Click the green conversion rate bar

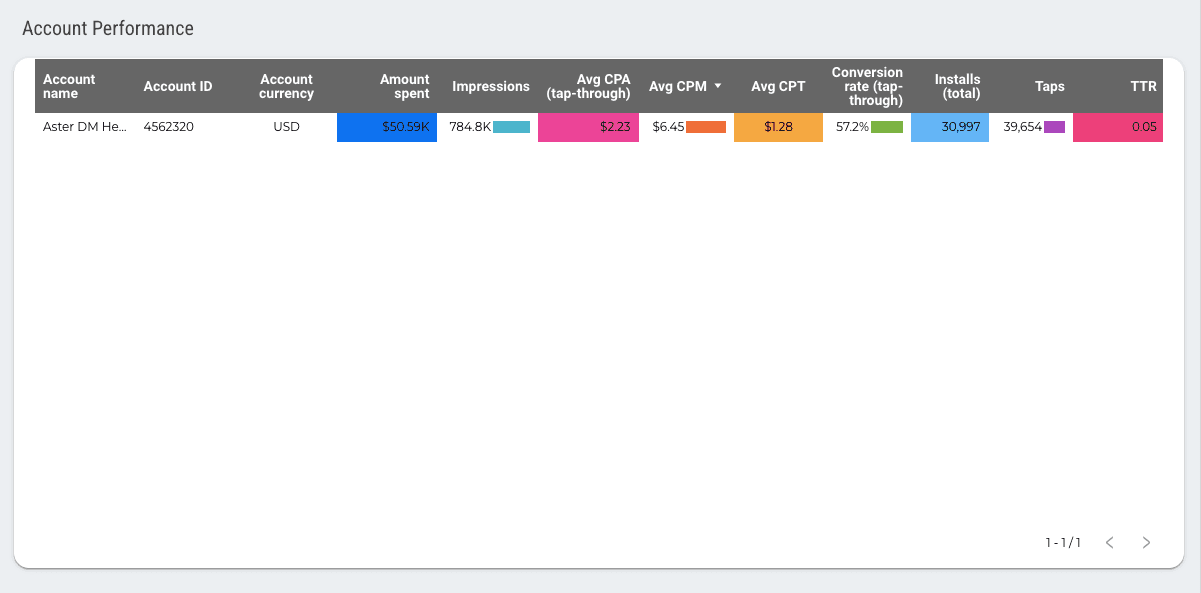[884, 127]
